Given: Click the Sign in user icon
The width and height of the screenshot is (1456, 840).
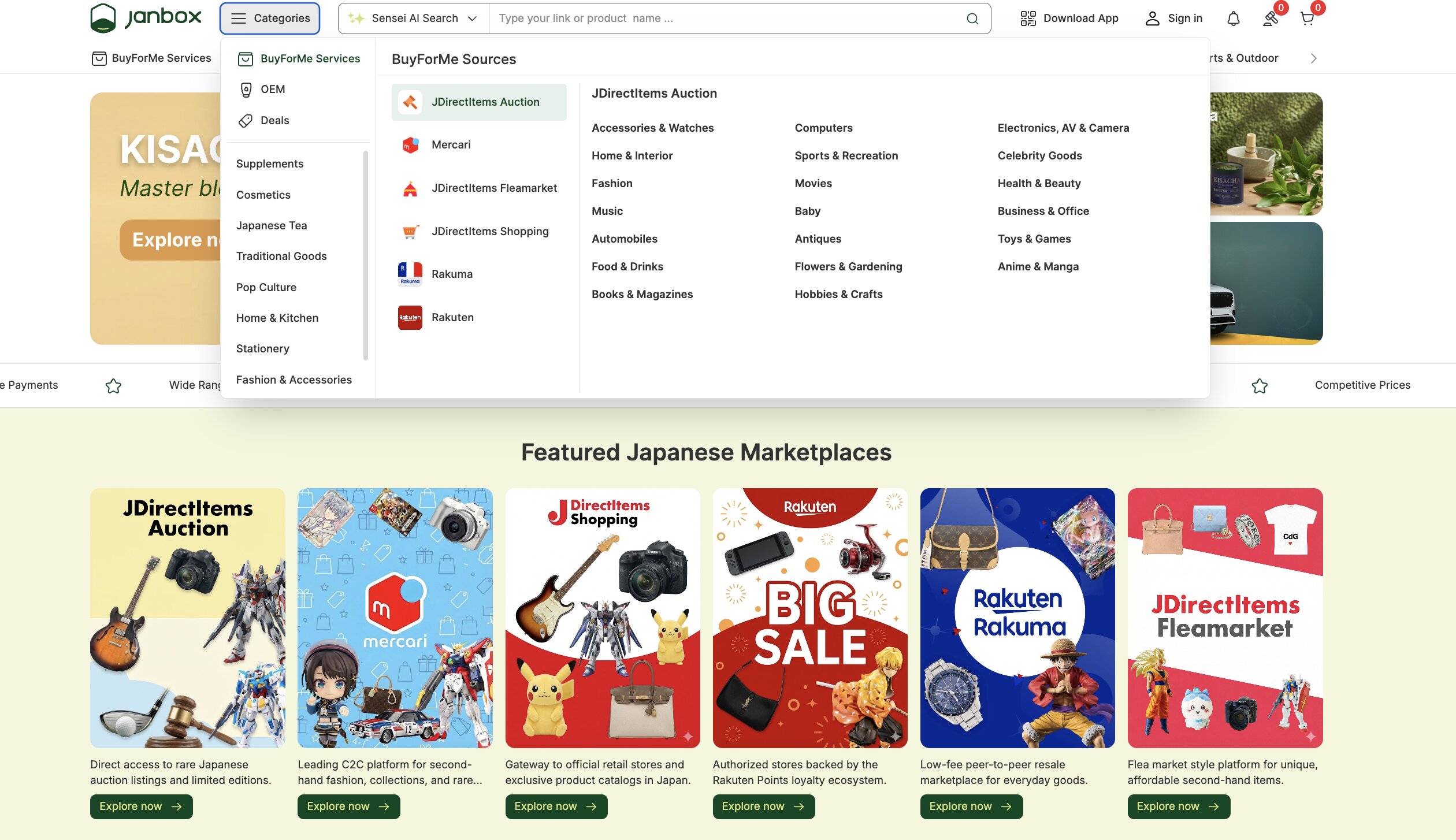Looking at the screenshot, I should [x=1153, y=18].
